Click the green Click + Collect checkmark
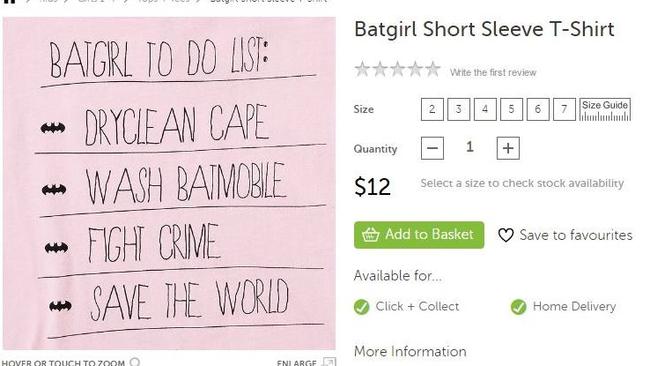 [x=361, y=307]
